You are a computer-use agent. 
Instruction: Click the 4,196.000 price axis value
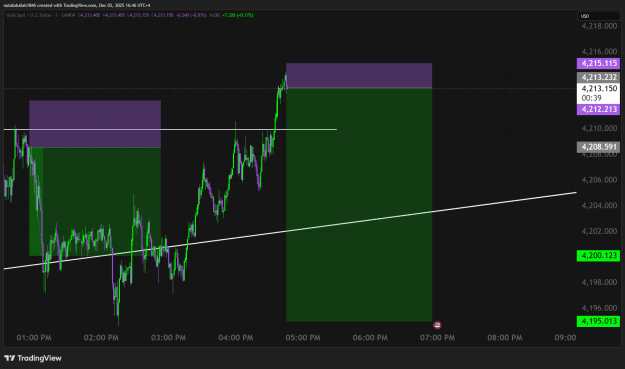pyautogui.click(x=599, y=308)
